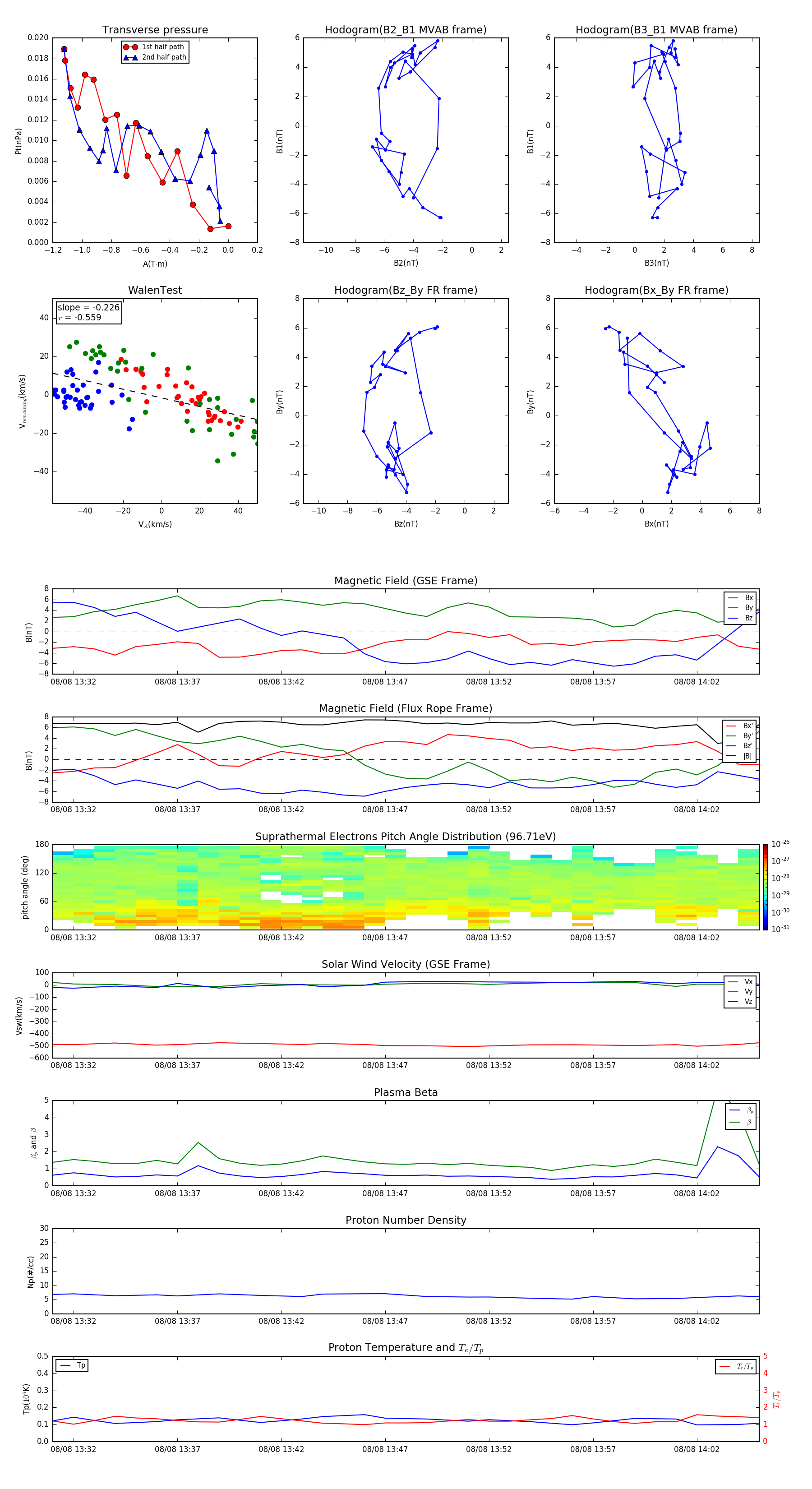Click the 'Transverse pressure' plot title
812x1489 pixels.
(x=155, y=30)
